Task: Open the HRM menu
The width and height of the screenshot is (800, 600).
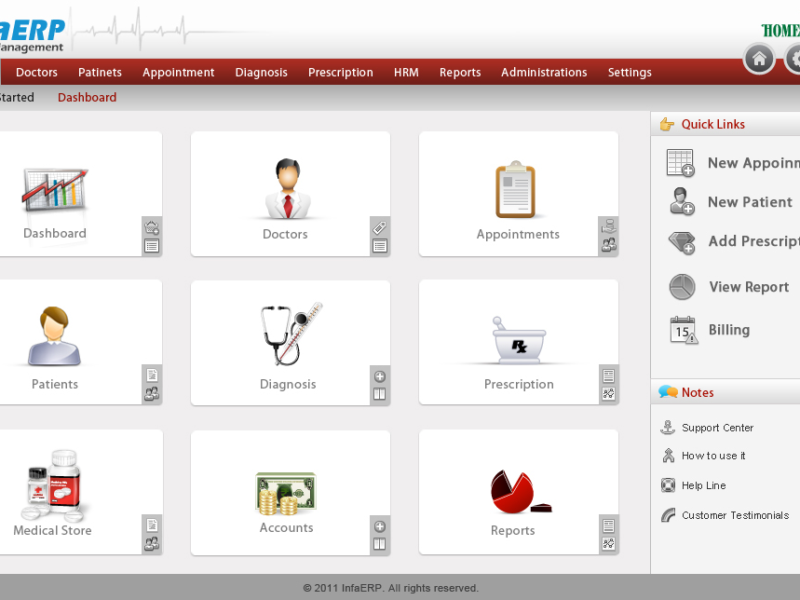Action: pyautogui.click(x=406, y=72)
